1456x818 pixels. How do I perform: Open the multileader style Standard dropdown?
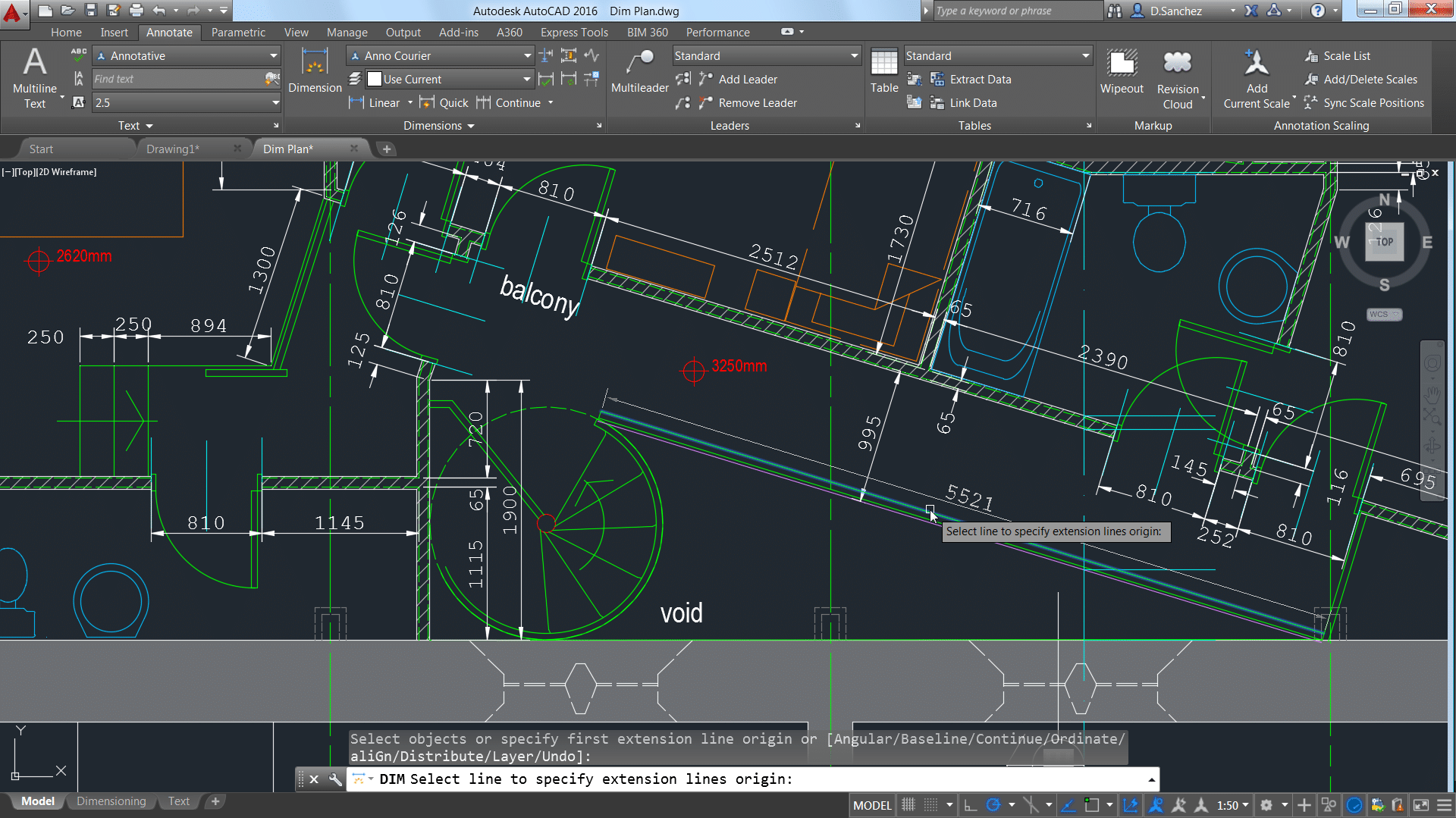click(x=767, y=55)
